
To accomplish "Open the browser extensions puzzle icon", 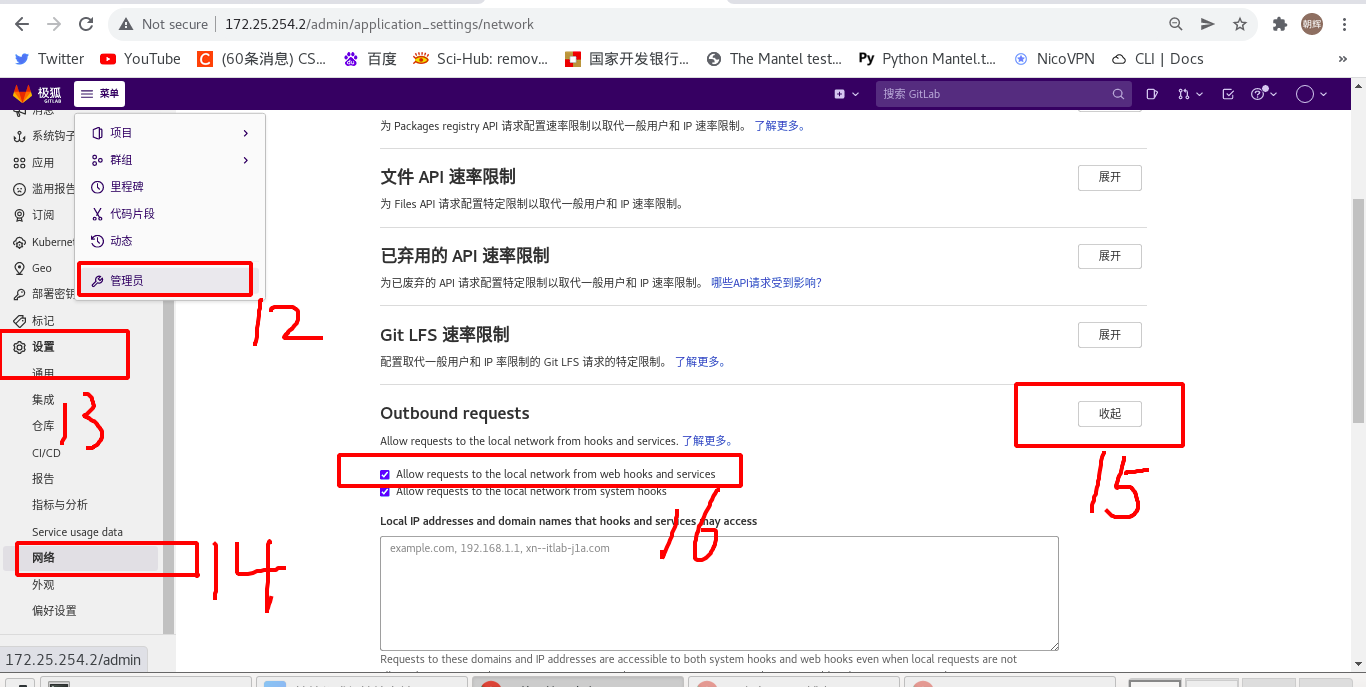I will coord(1279,24).
